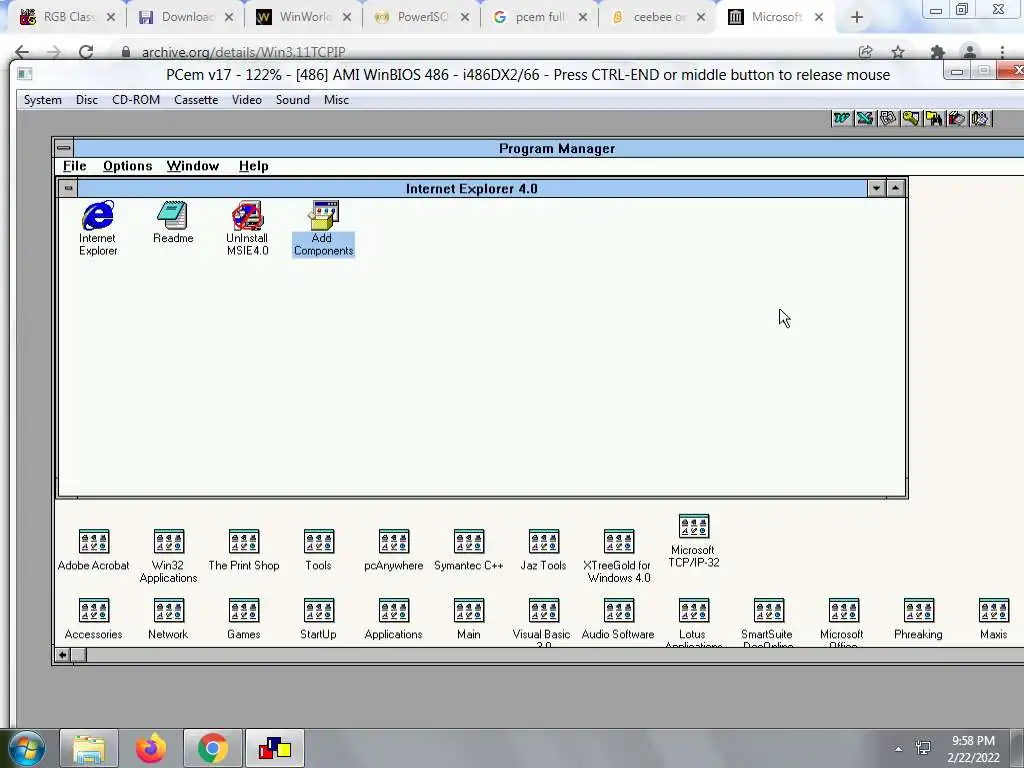Launch Word from the Office shortcut bar

(x=842, y=118)
